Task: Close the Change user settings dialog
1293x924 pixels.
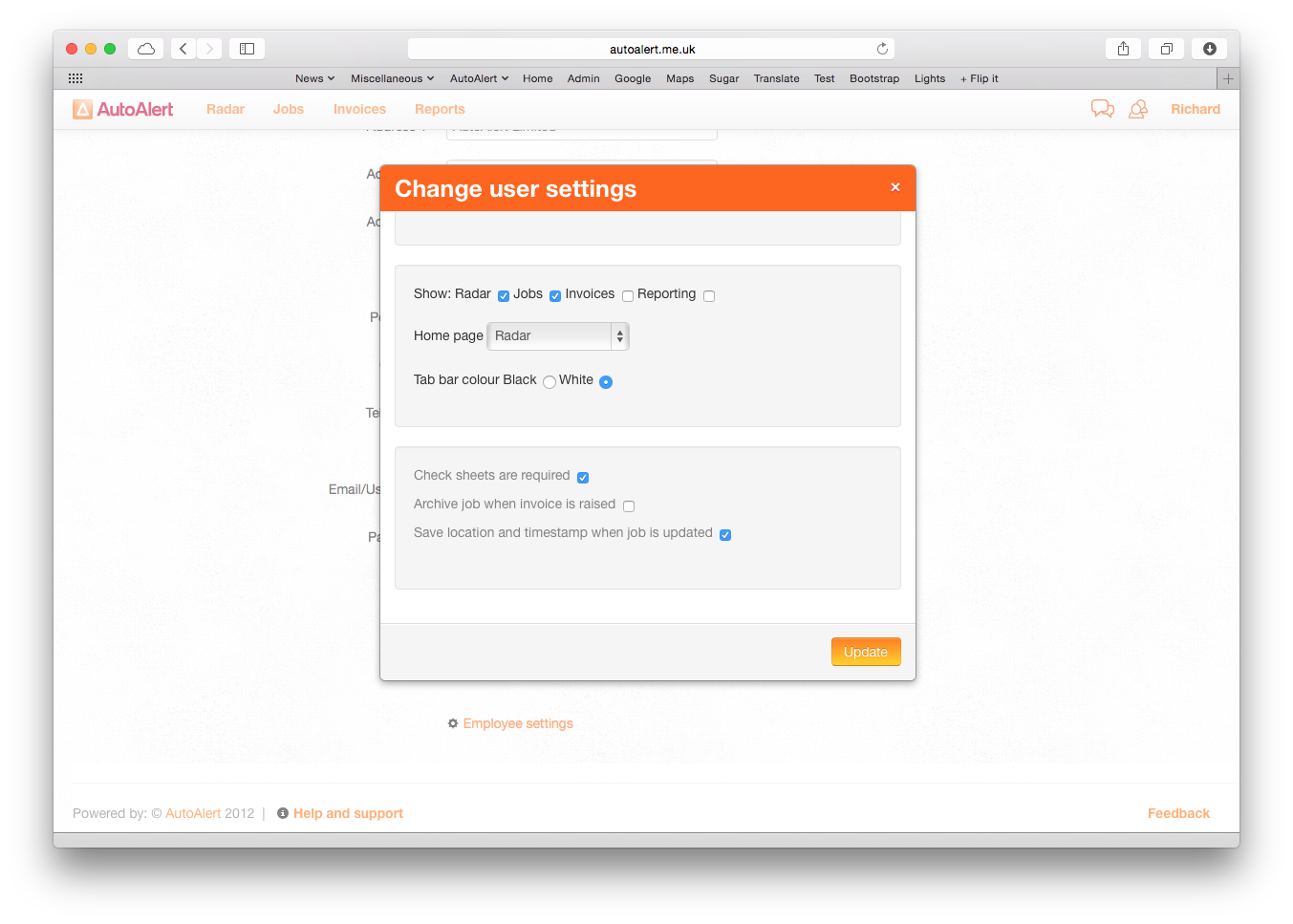Action: pyautogui.click(x=895, y=187)
